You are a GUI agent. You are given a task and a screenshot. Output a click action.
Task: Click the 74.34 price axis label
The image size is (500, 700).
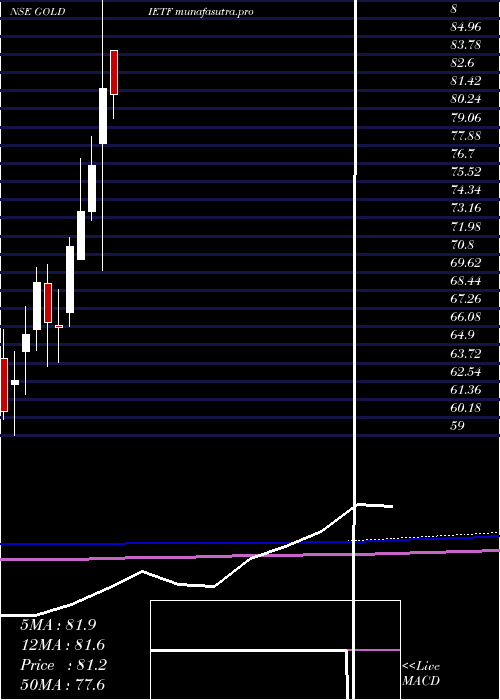click(x=466, y=190)
